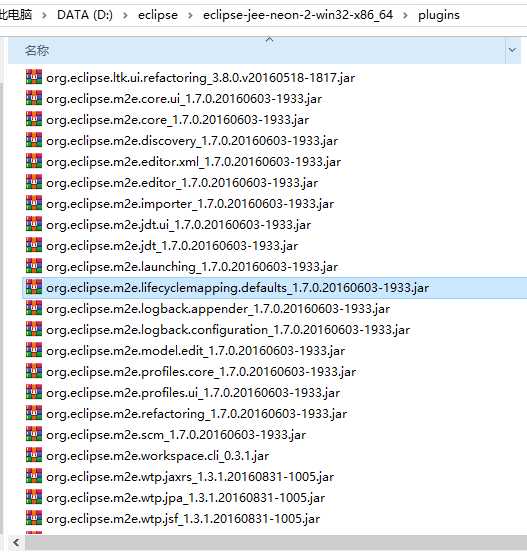Select org.eclipse.m2e.scm_1.7.0.20160603-1933.jar

176,435
